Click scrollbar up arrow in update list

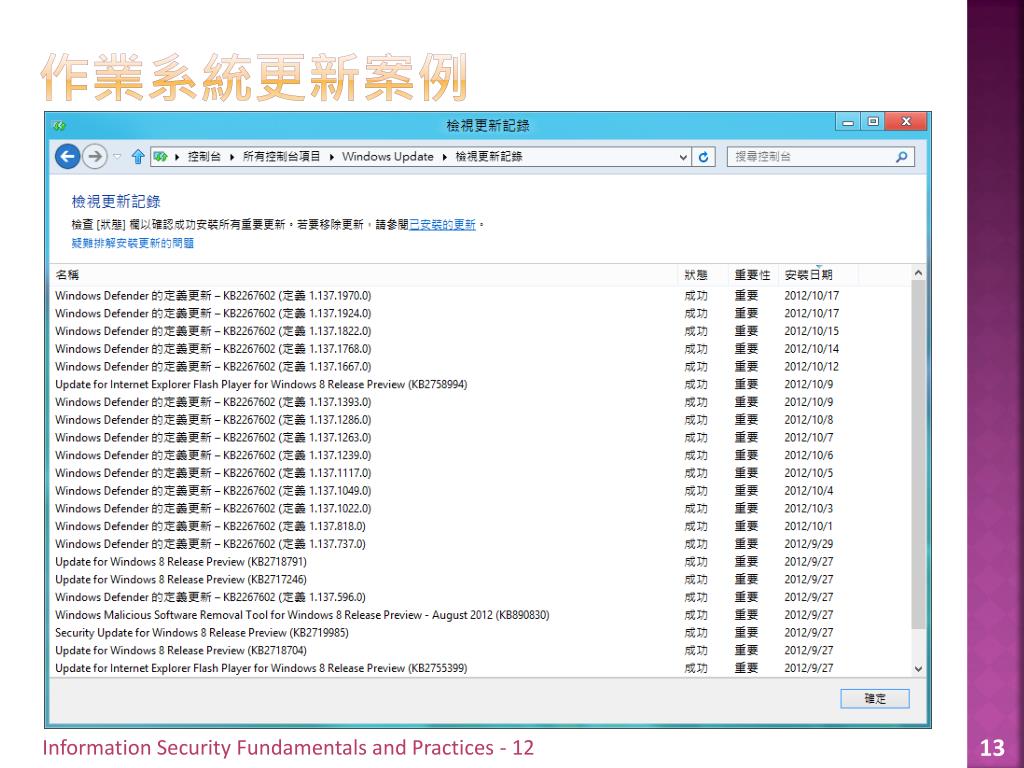(x=918, y=273)
